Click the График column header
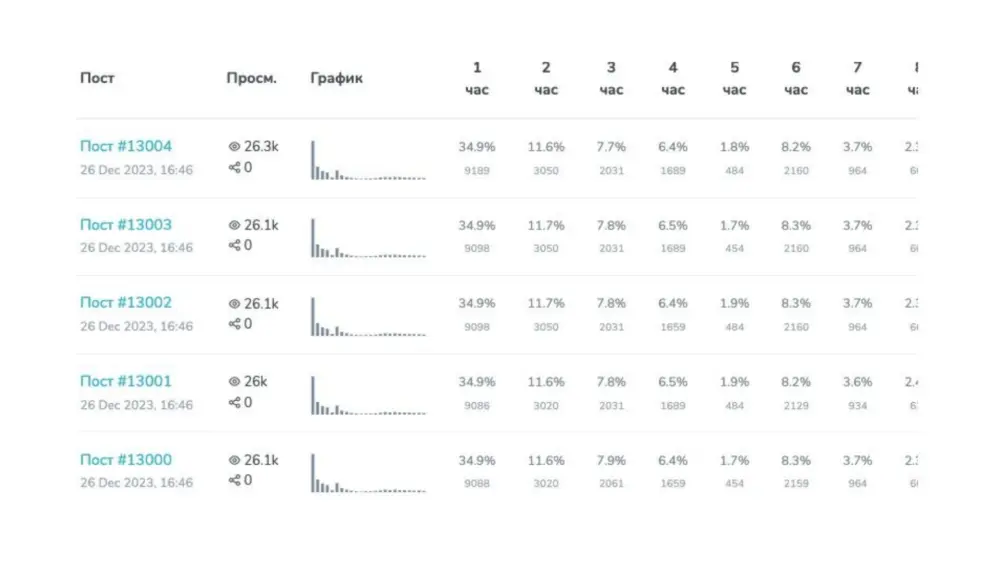The image size is (999, 562). click(337, 79)
